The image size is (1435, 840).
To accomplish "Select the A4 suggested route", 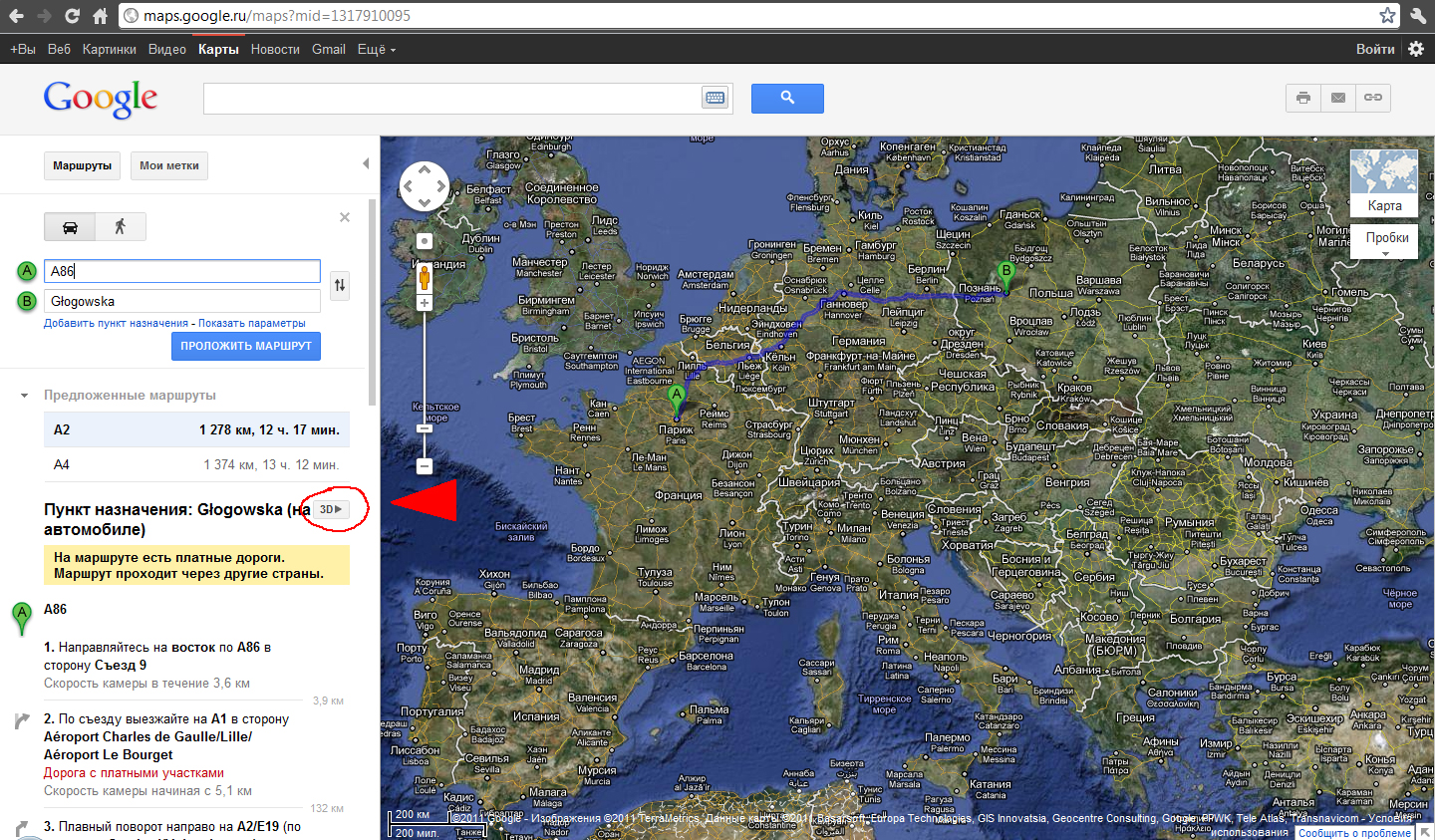I will point(197,464).
